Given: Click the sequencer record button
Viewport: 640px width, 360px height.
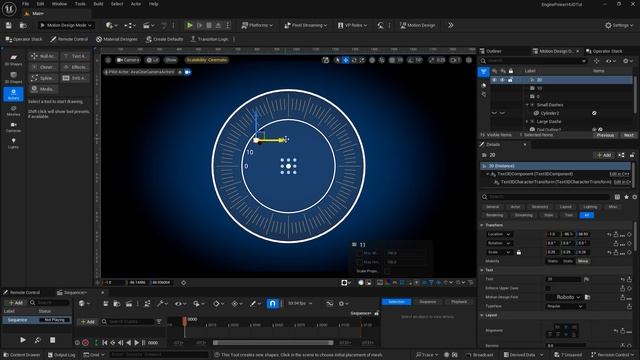Looking at the screenshot, I should point(85,343).
